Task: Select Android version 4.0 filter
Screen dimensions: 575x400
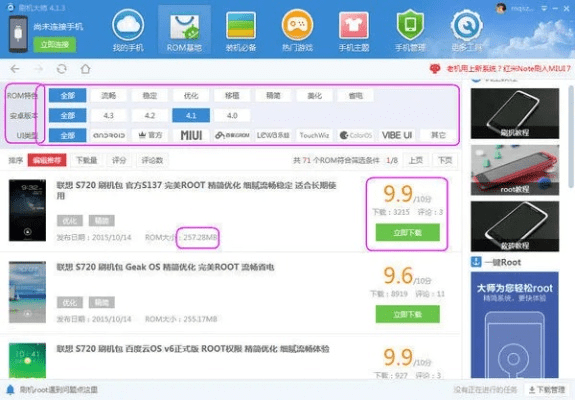Action: point(232,115)
